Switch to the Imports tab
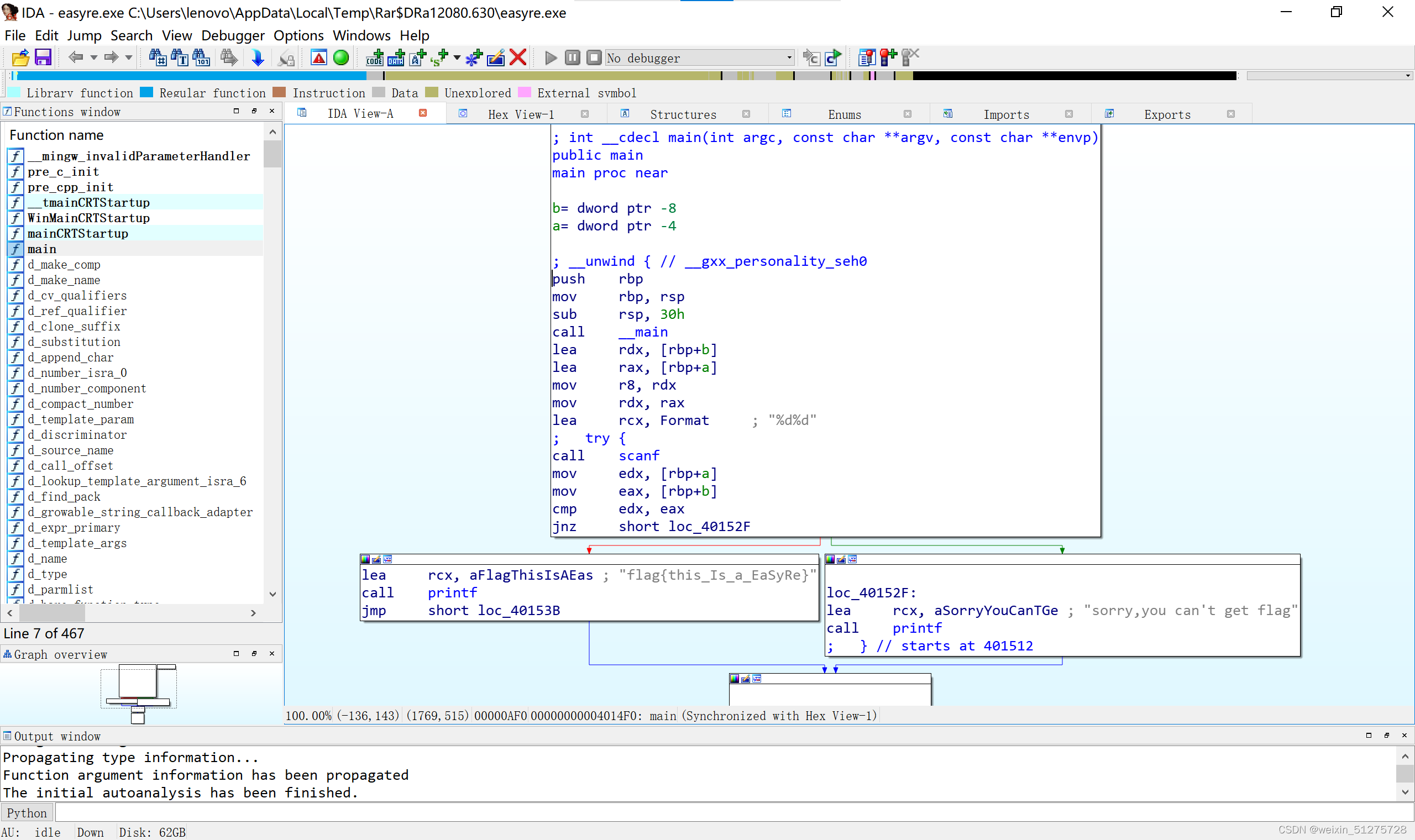 tap(1006, 114)
